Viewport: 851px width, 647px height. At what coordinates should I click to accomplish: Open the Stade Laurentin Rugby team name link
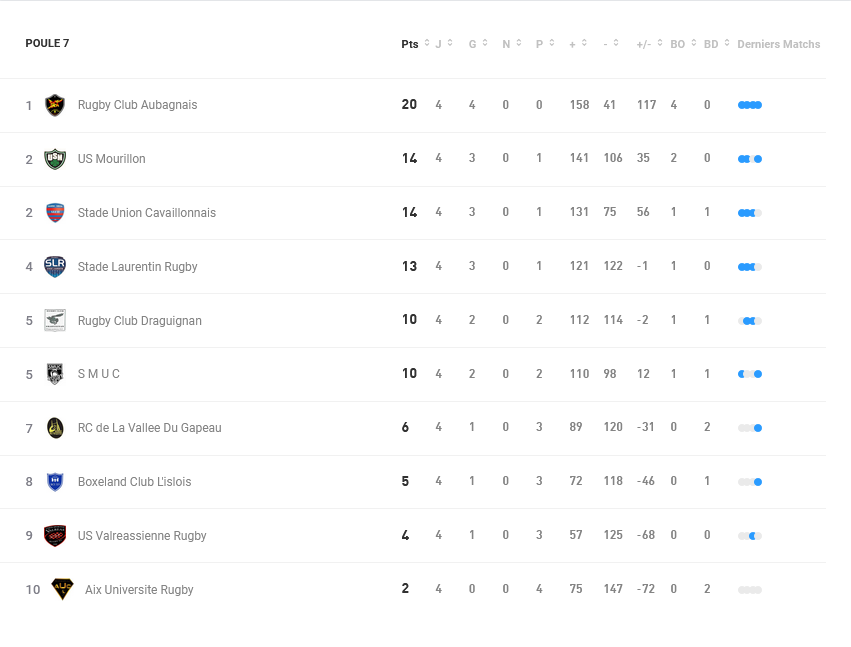[137, 267]
